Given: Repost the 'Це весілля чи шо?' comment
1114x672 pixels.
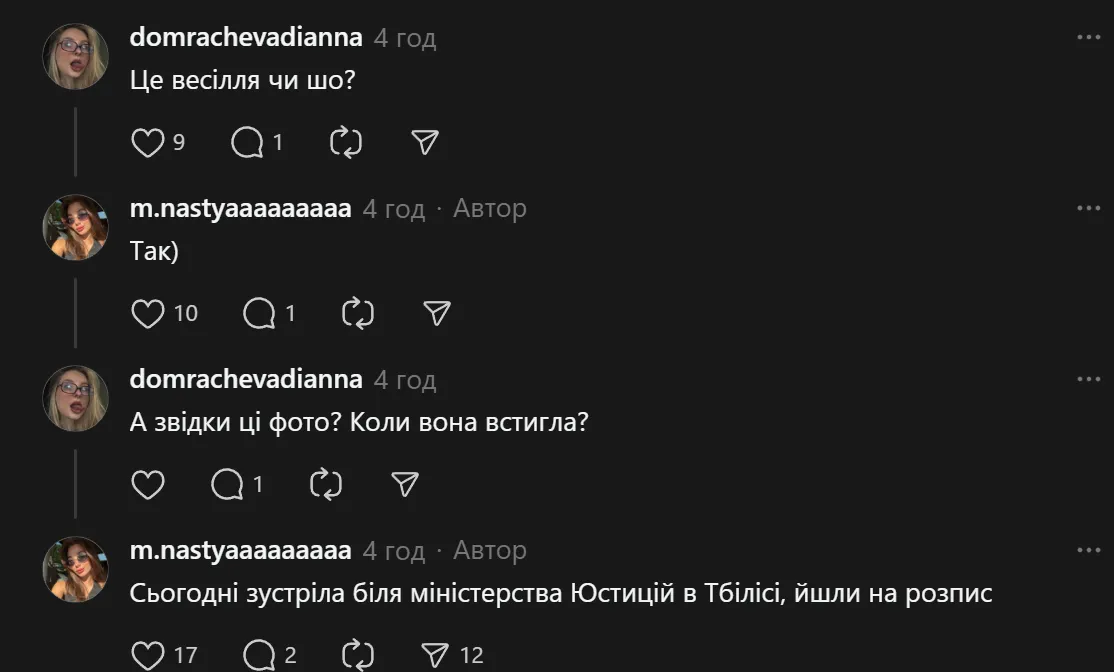Looking at the screenshot, I should click(x=345, y=143).
